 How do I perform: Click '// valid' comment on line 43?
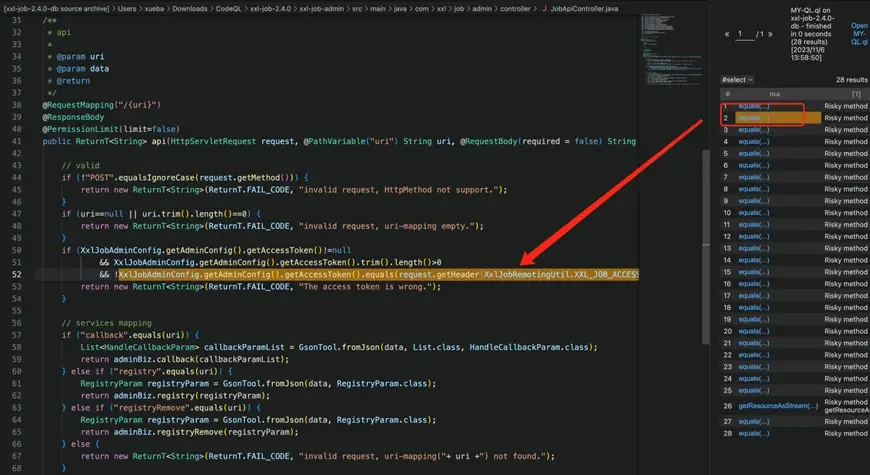pos(80,165)
